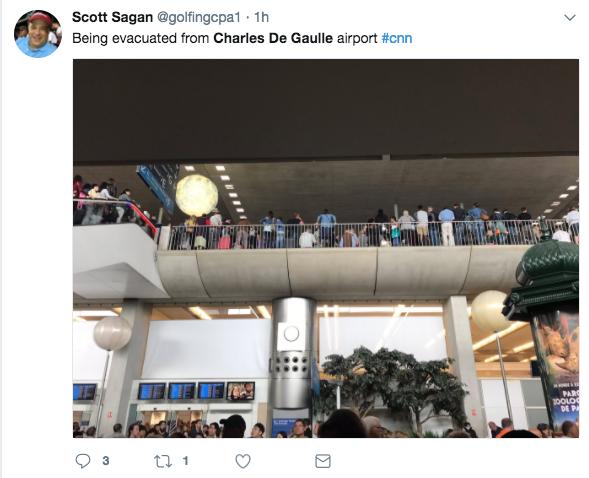Image resolution: width=589 pixels, height=478 pixels.
Task: Click the reply count number 3
Action: click(x=106, y=461)
